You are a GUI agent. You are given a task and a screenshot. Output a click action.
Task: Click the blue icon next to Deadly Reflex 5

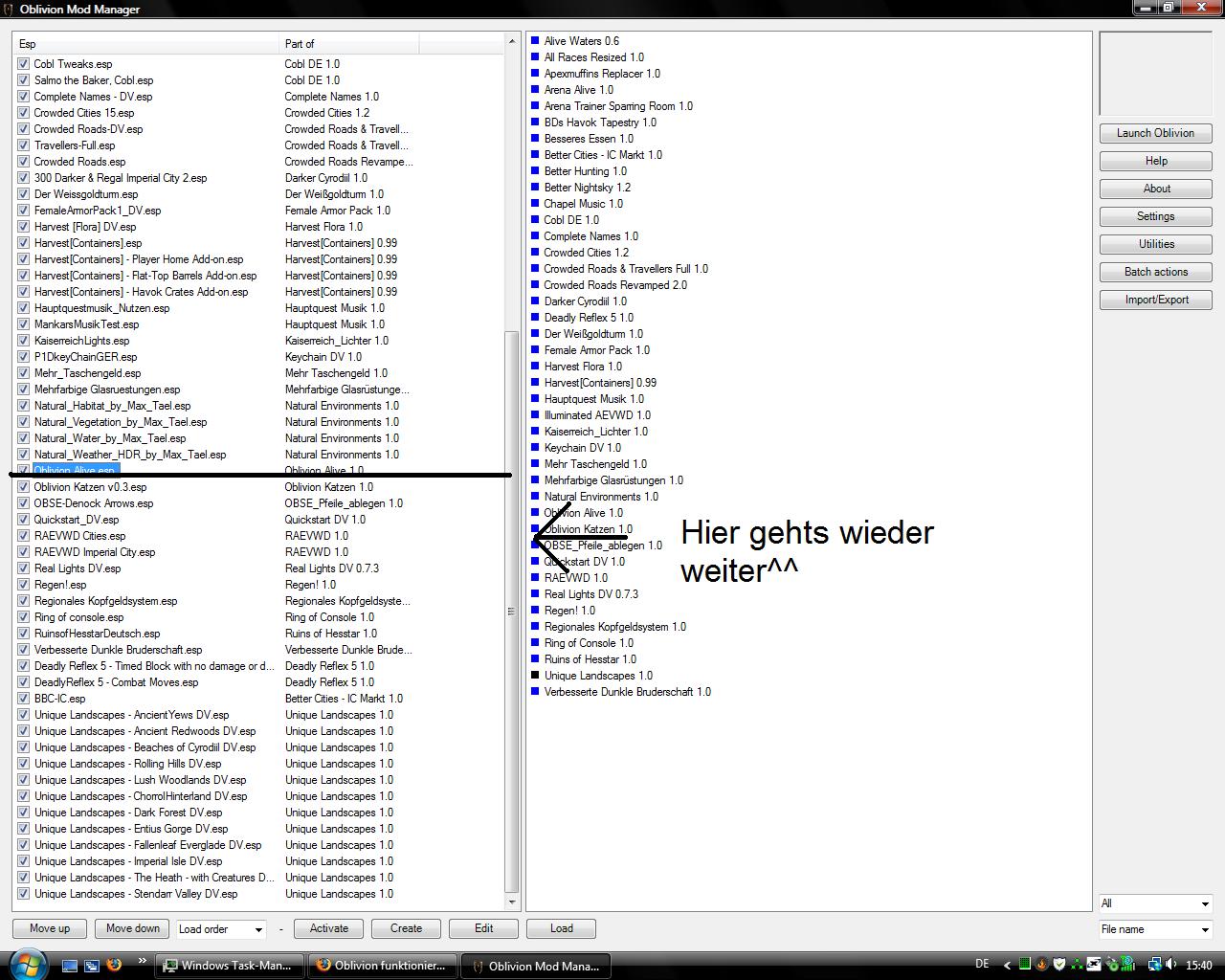tap(536, 318)
